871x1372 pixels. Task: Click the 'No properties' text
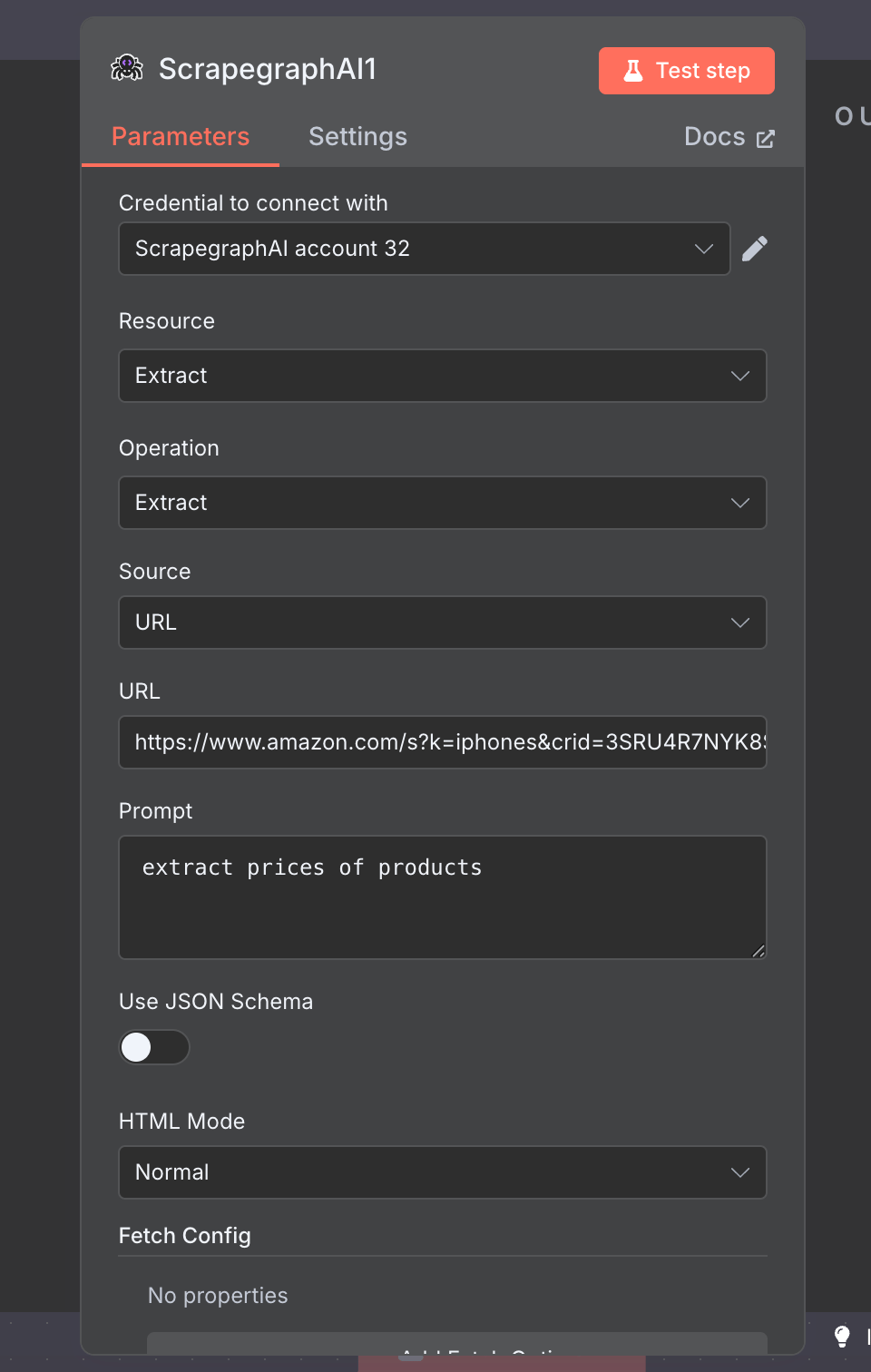(218, 1296)
